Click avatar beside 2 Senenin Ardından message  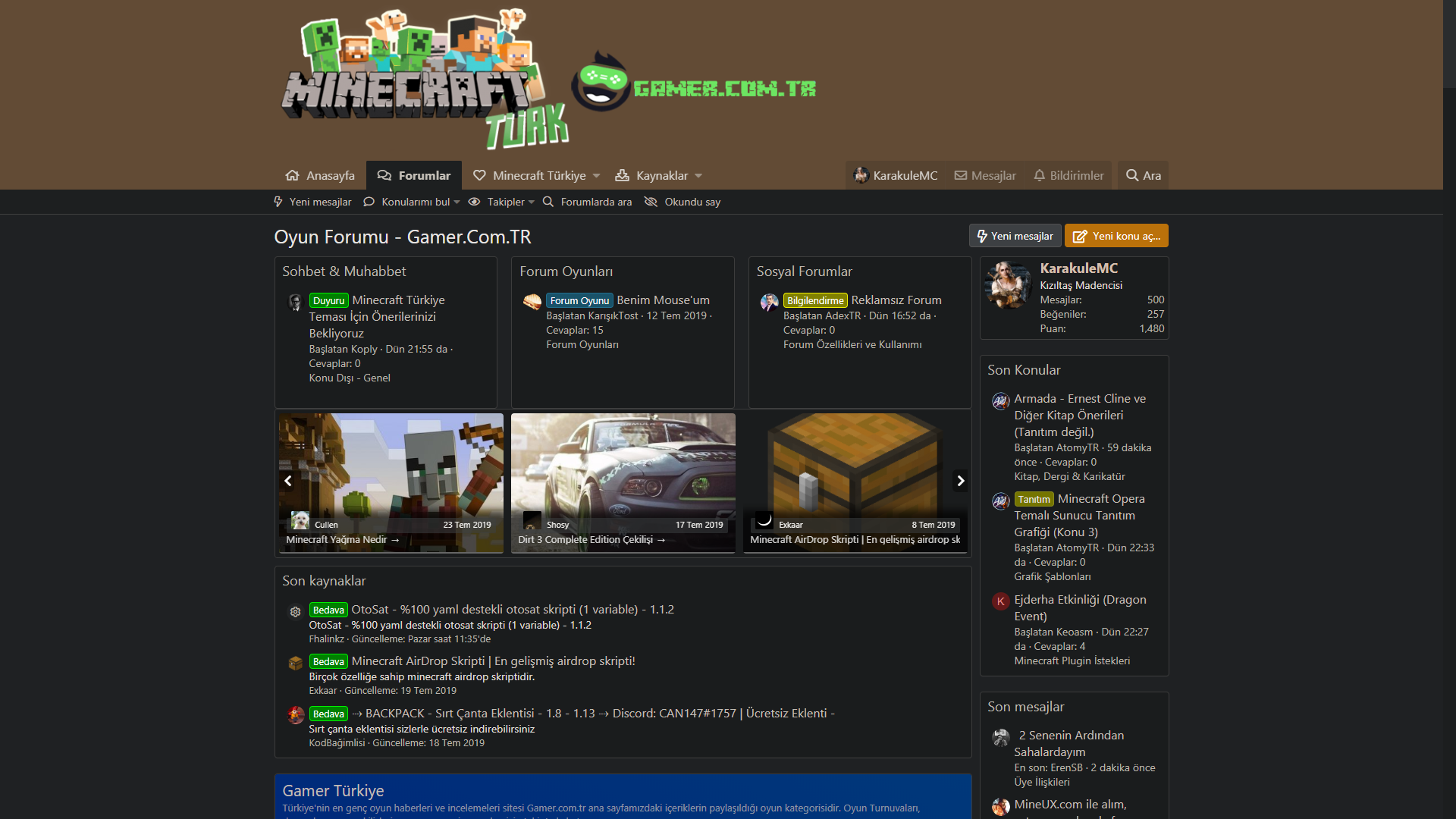1001,737
